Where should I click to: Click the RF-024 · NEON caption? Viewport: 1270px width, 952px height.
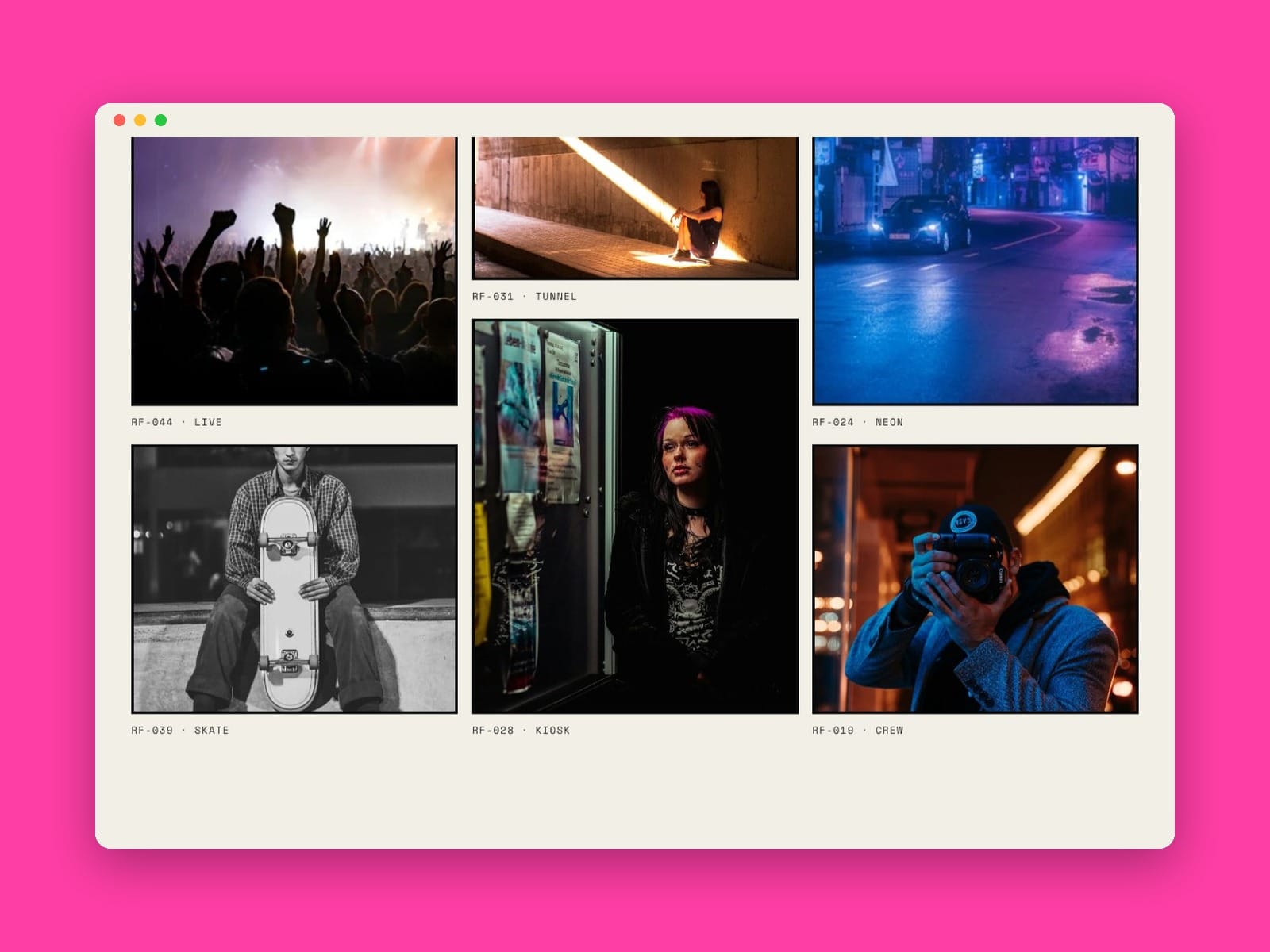(857, 422)
